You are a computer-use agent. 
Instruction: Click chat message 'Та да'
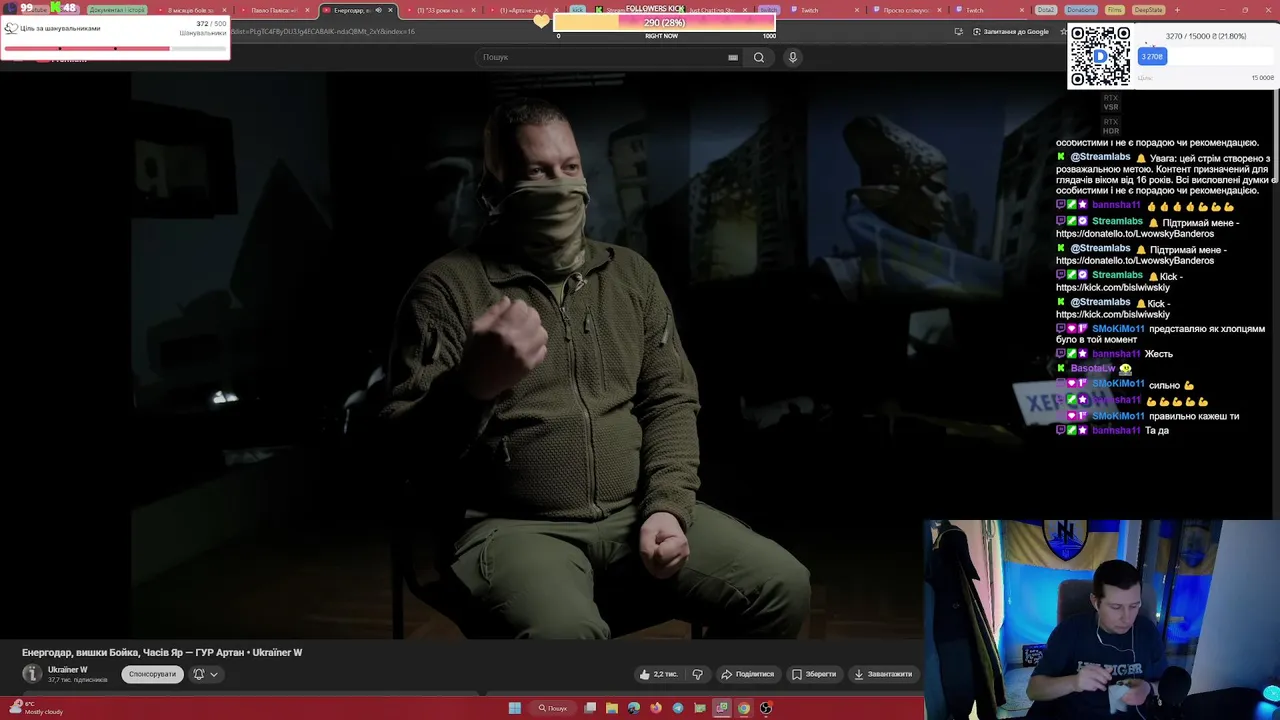point(1156,431)
